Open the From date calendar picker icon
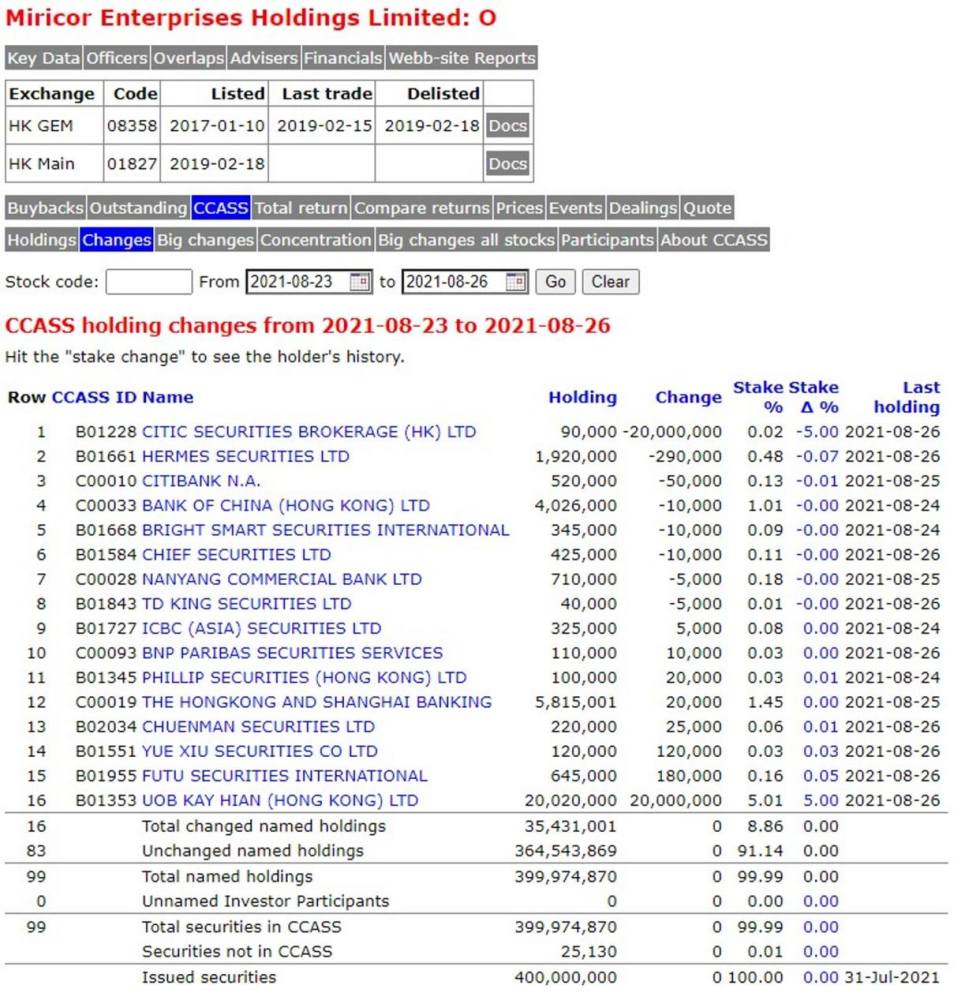This screenshot has width=980, height=1000. click(x=360, y=282)
